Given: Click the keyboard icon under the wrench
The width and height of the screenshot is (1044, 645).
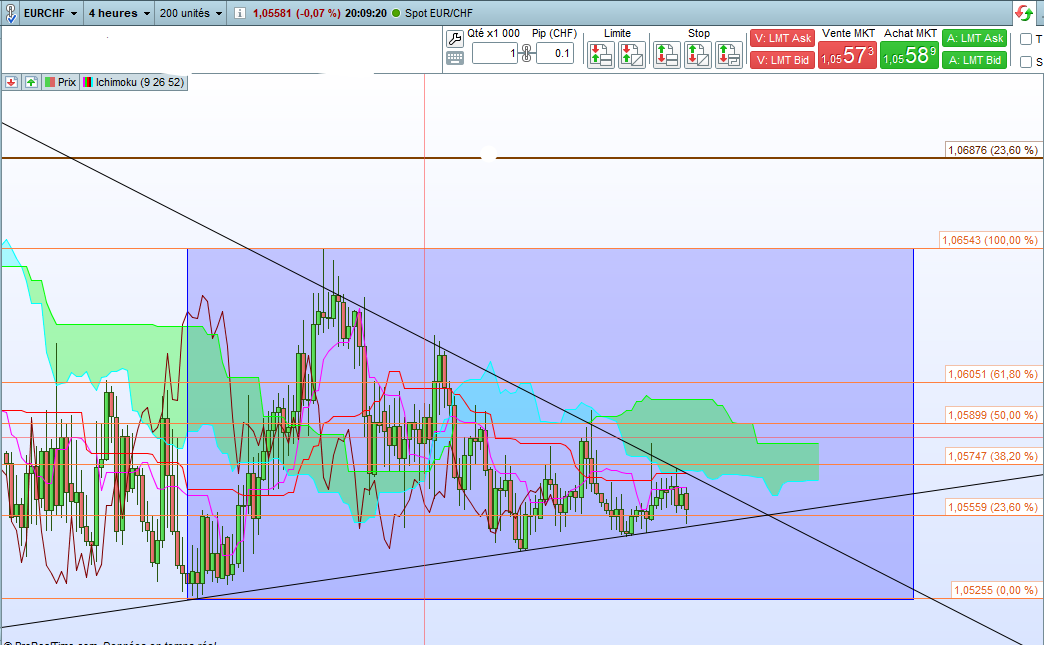Looking at the screenshot, I should point(455,57).
